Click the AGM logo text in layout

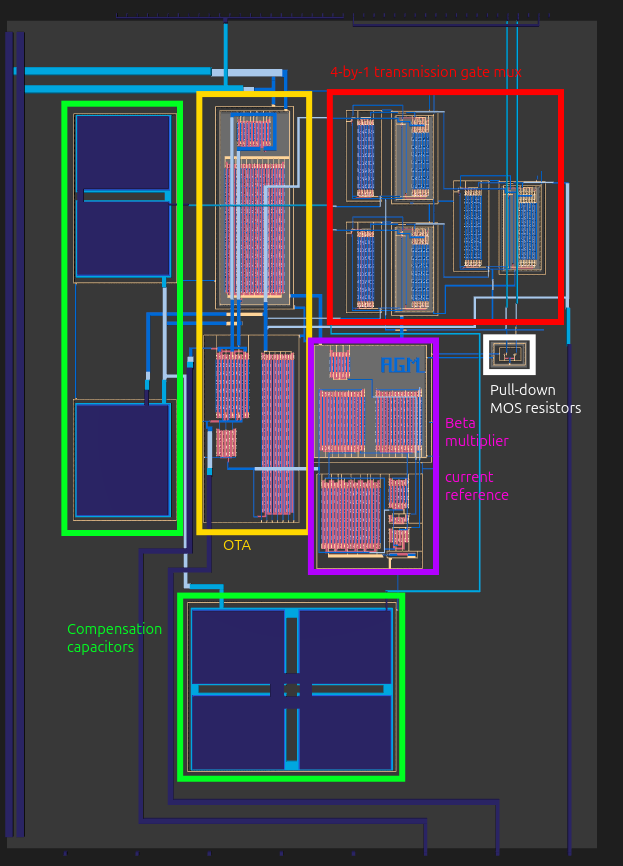tap(402, 365)
